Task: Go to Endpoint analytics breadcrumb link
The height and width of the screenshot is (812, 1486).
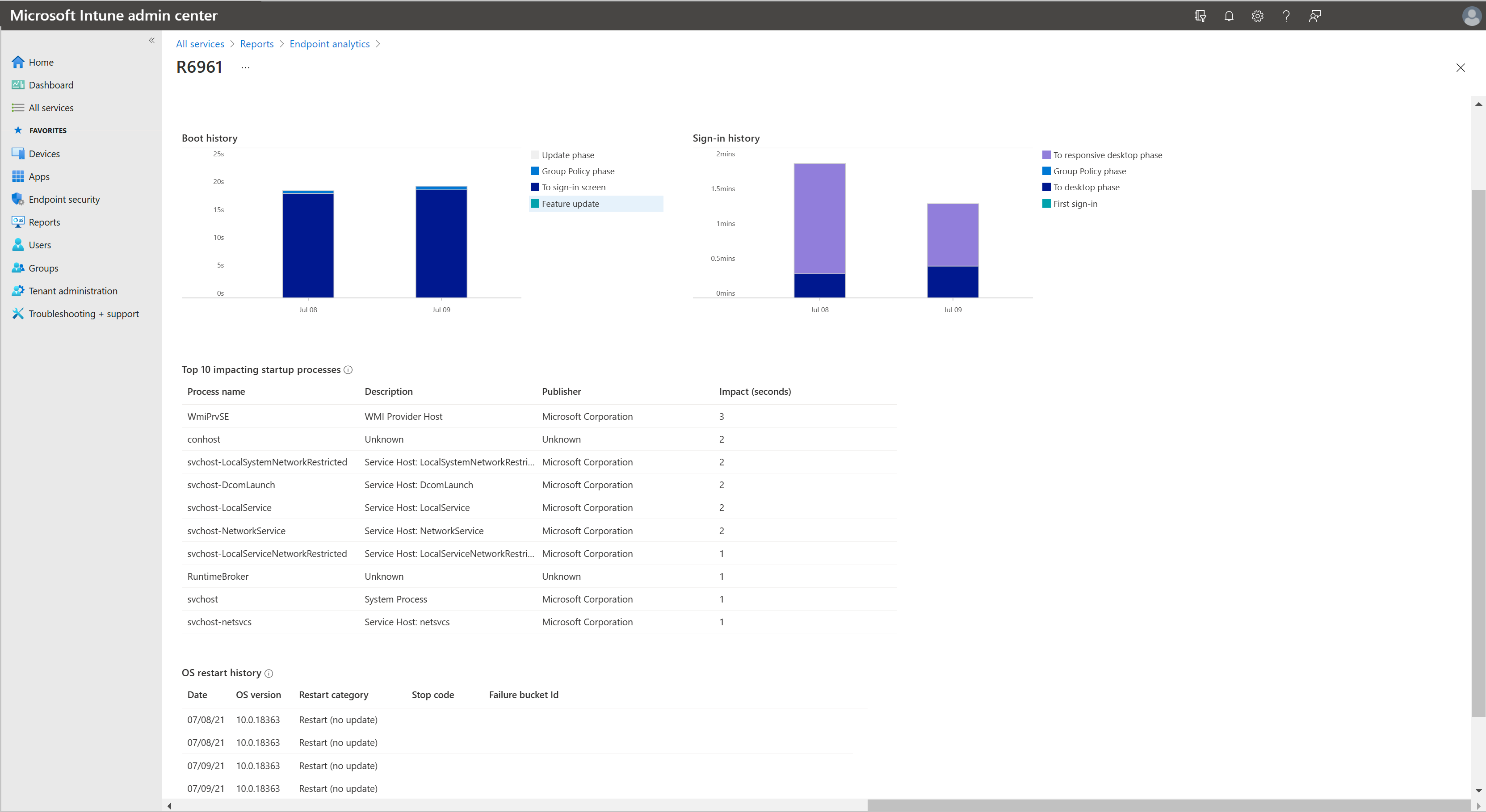Action: [x=329, y=44]
